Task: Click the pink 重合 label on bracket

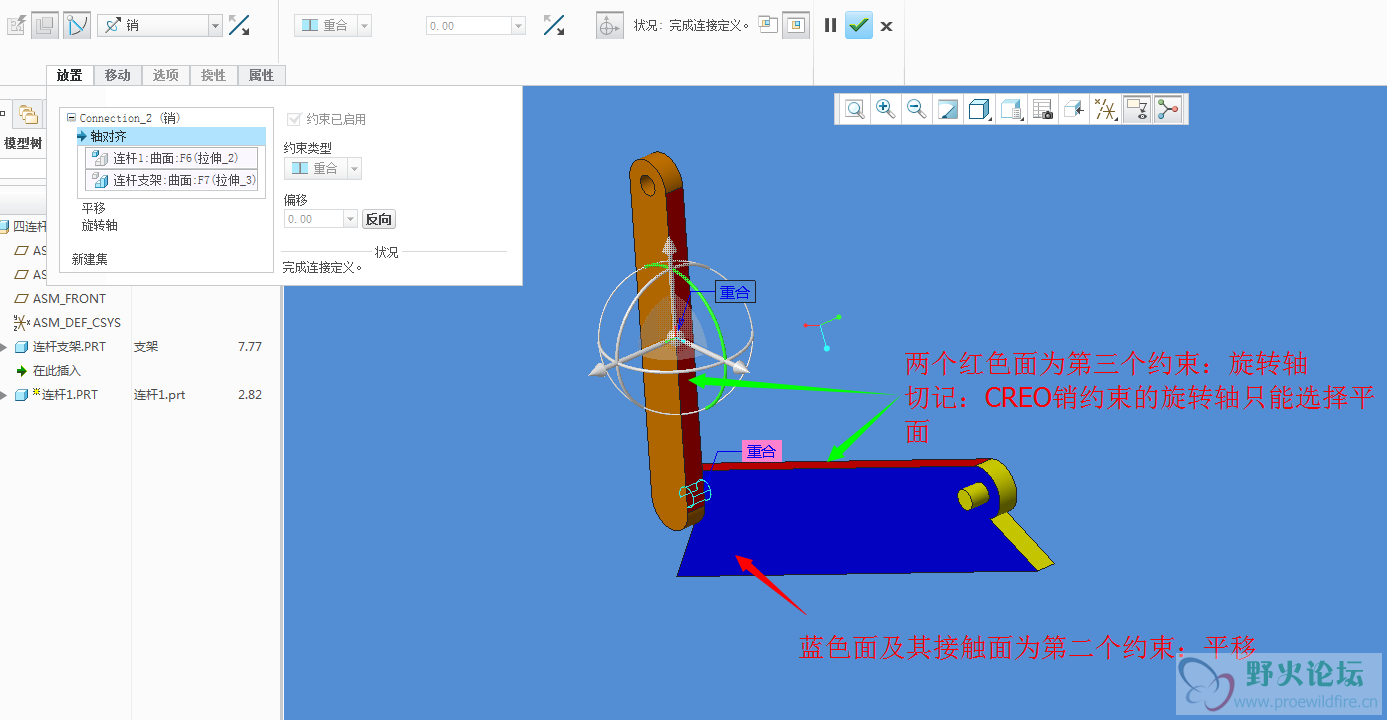Action: [761, 452]
